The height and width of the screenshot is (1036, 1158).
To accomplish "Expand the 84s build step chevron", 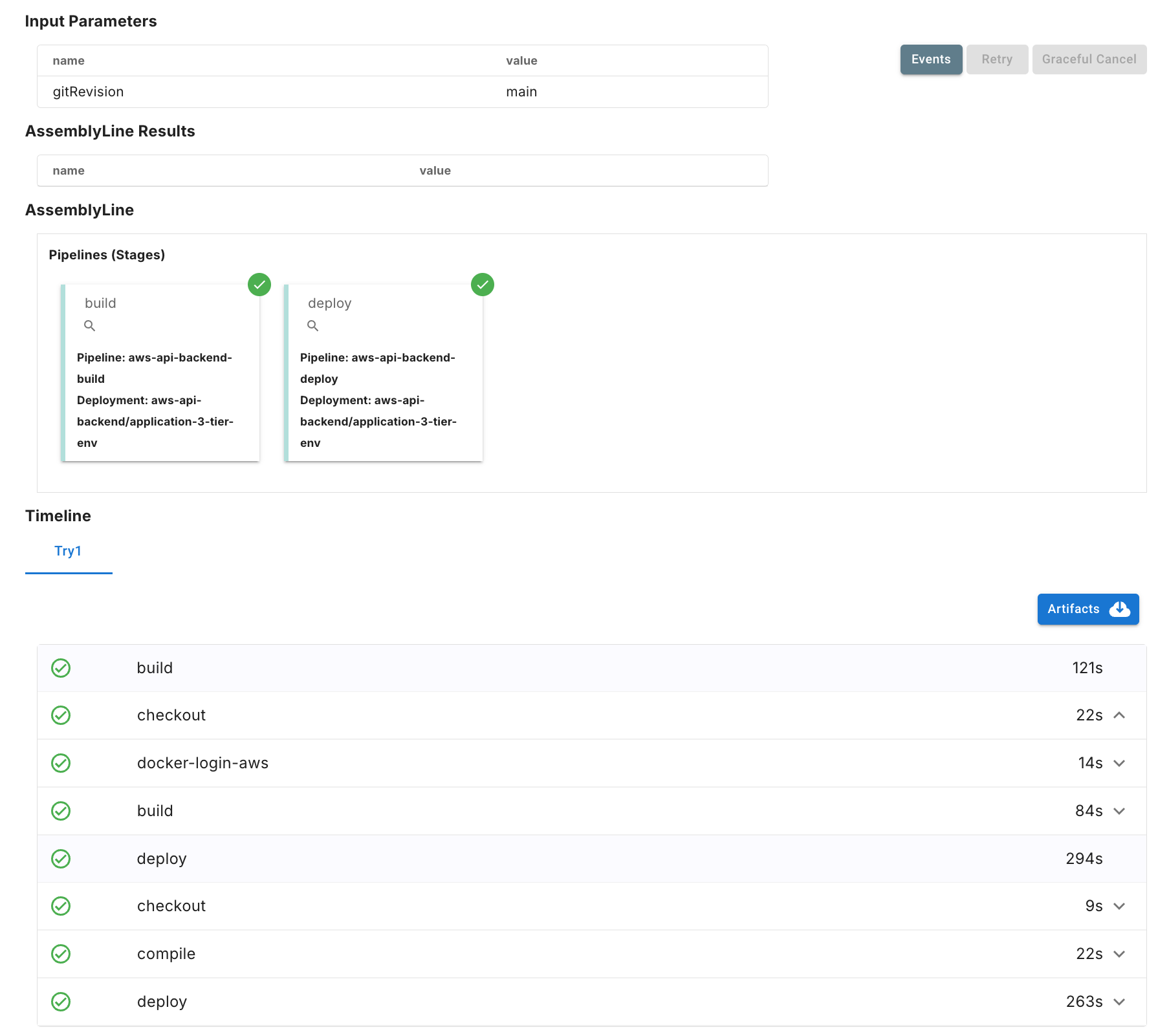I will point(1119,811).
